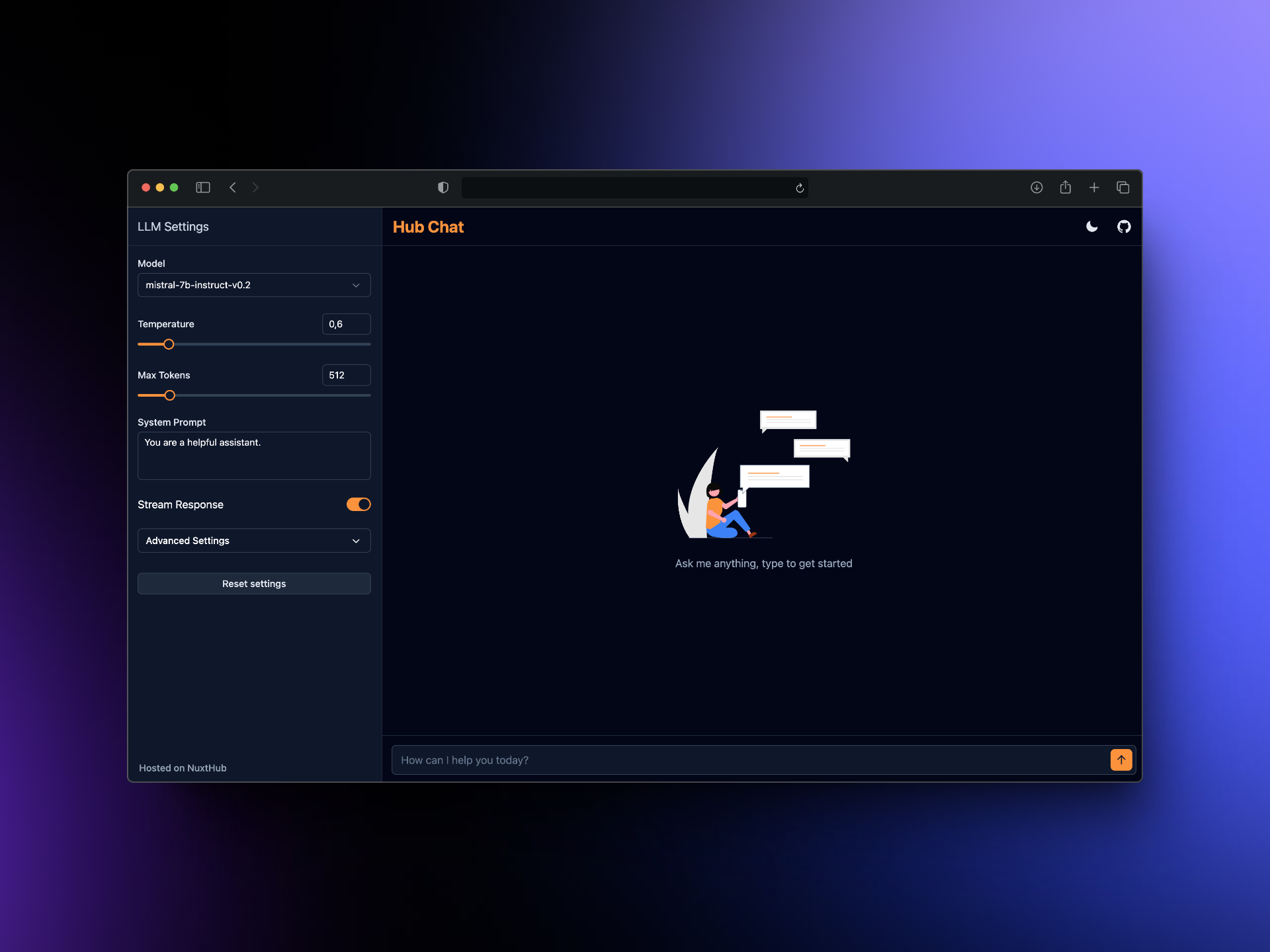Disable the Stream Response switch
This screenshot has width=1270, height=952.
point(359,504)
